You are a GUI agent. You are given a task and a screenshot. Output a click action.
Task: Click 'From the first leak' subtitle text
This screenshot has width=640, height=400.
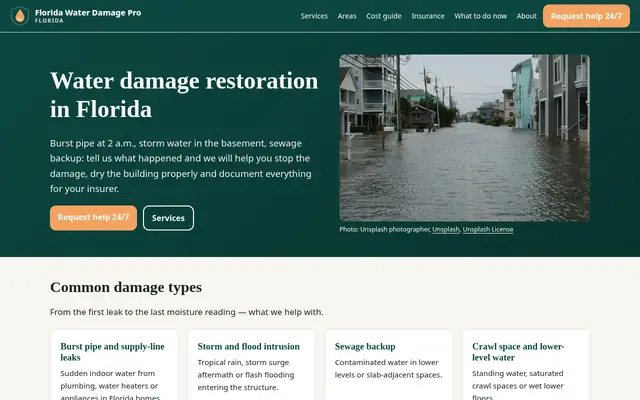point(187,312)
